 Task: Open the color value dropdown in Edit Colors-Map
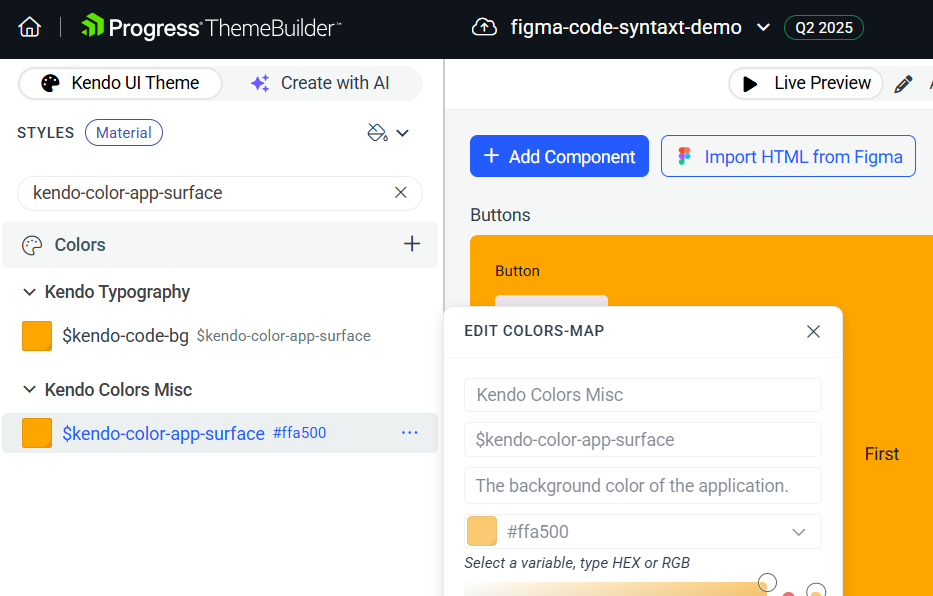799,532
